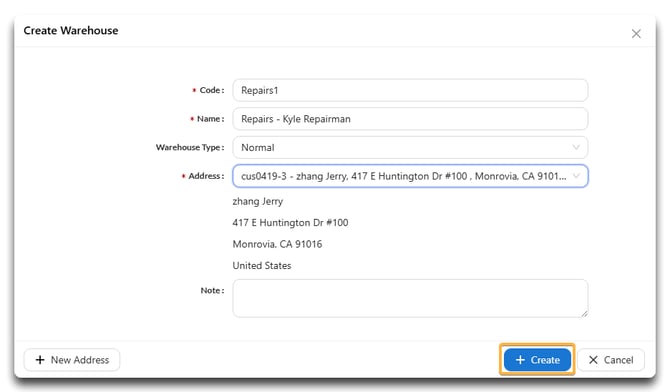Click the plus icon on the Create button

520,360
